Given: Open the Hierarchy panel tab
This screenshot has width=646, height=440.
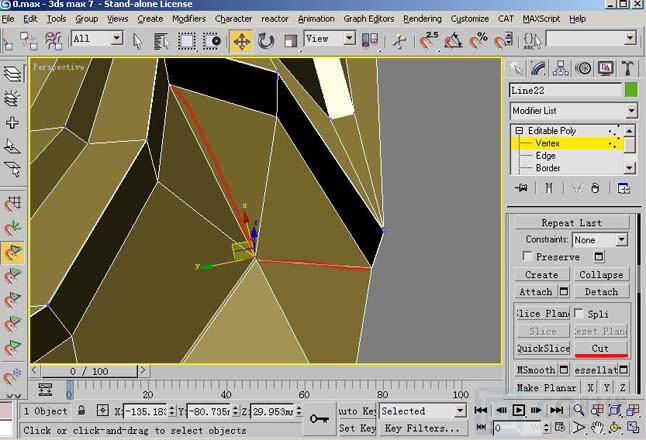Looking at the screenshot, I should pos(561,68).
